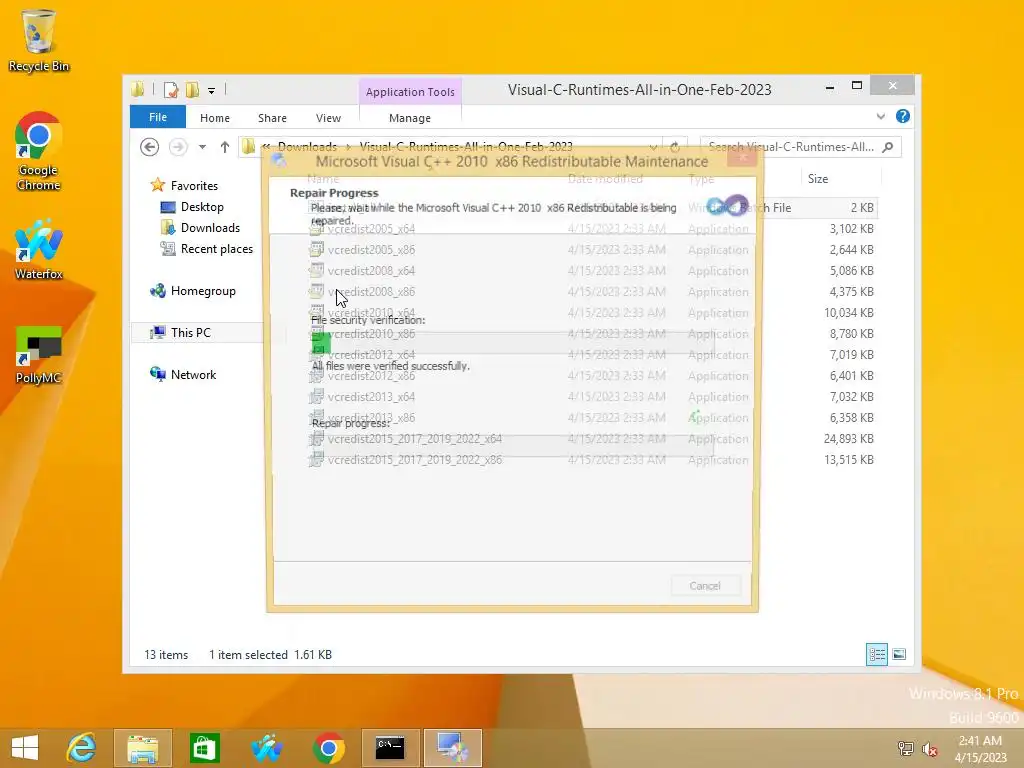
Task: Click the Cancel button in the repair dialog
Action: 705,586
